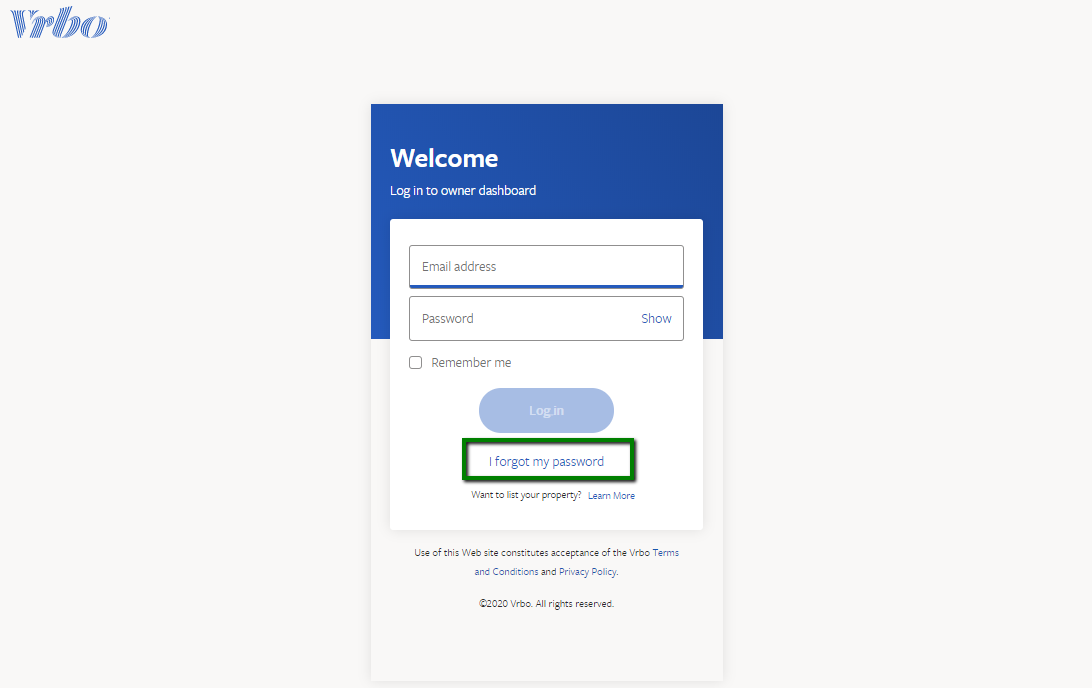1092x688 pixels.
Task: Click 'All rights reserved' footer text
Action: pyautogui.click(x=575, y=604)
